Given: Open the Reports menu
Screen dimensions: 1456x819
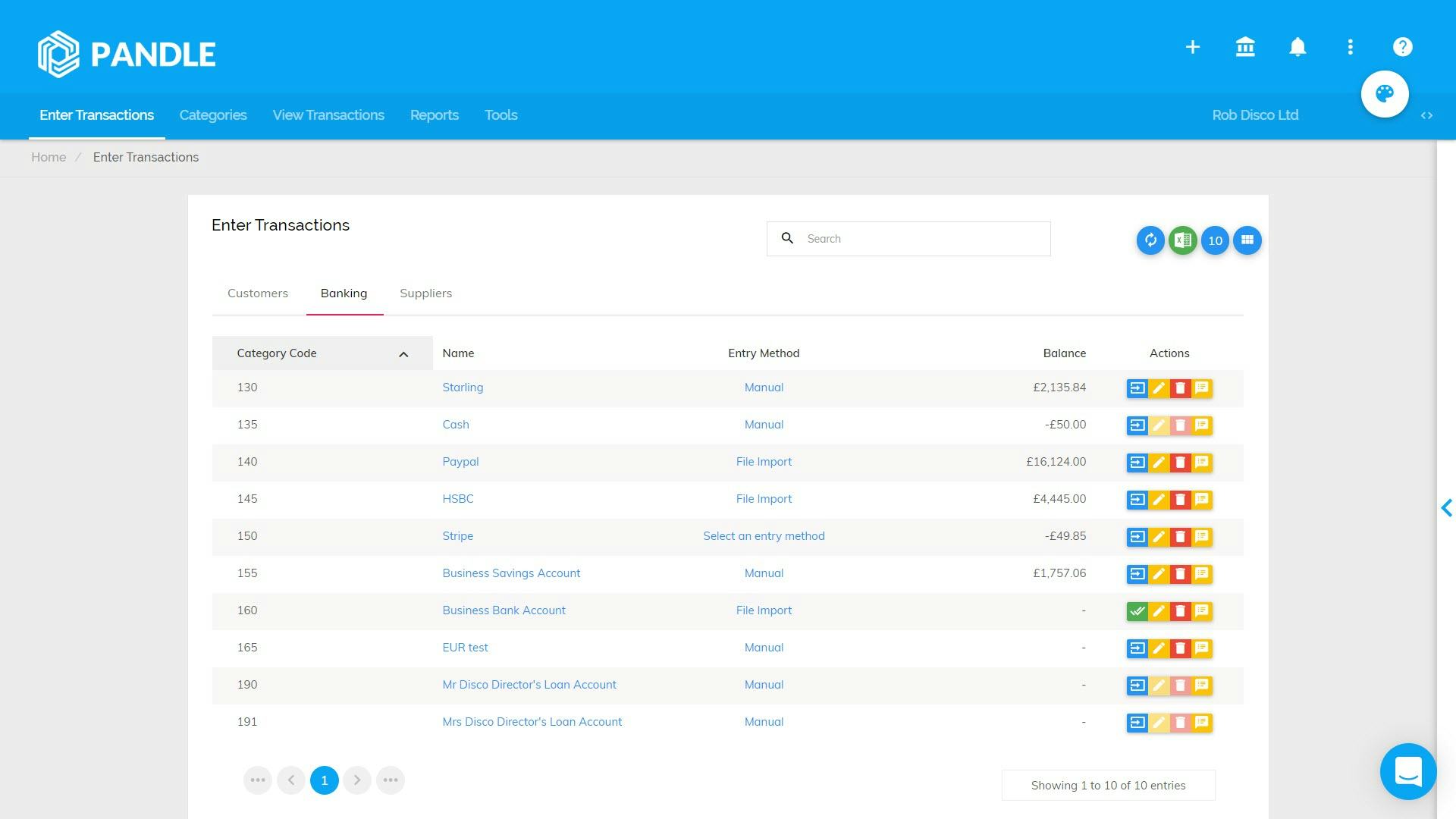Looking at the screenshot, I should click(x=434, y=115).
